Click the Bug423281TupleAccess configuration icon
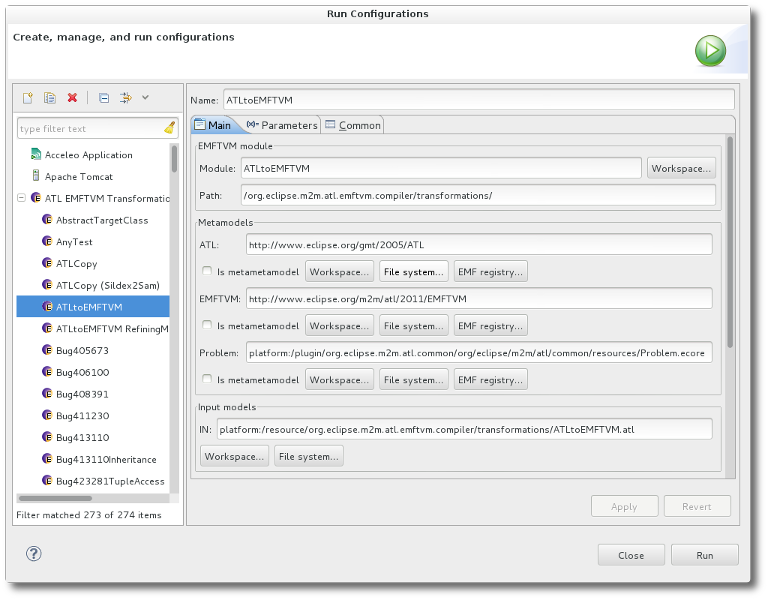This screenshot has width=768, height=600. tap(47, 480)
